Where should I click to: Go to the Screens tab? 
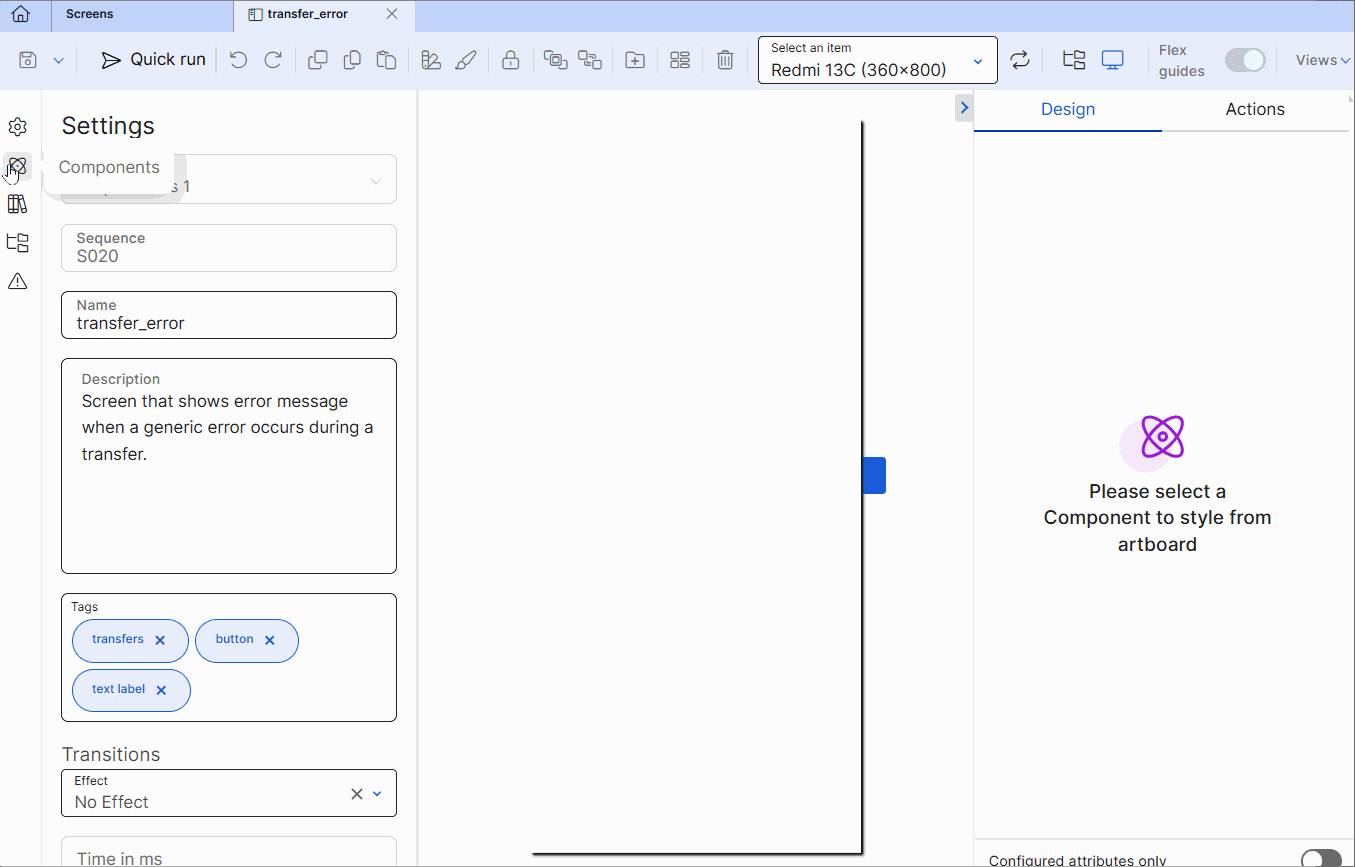pyautogui.click(x=89, y=14)
